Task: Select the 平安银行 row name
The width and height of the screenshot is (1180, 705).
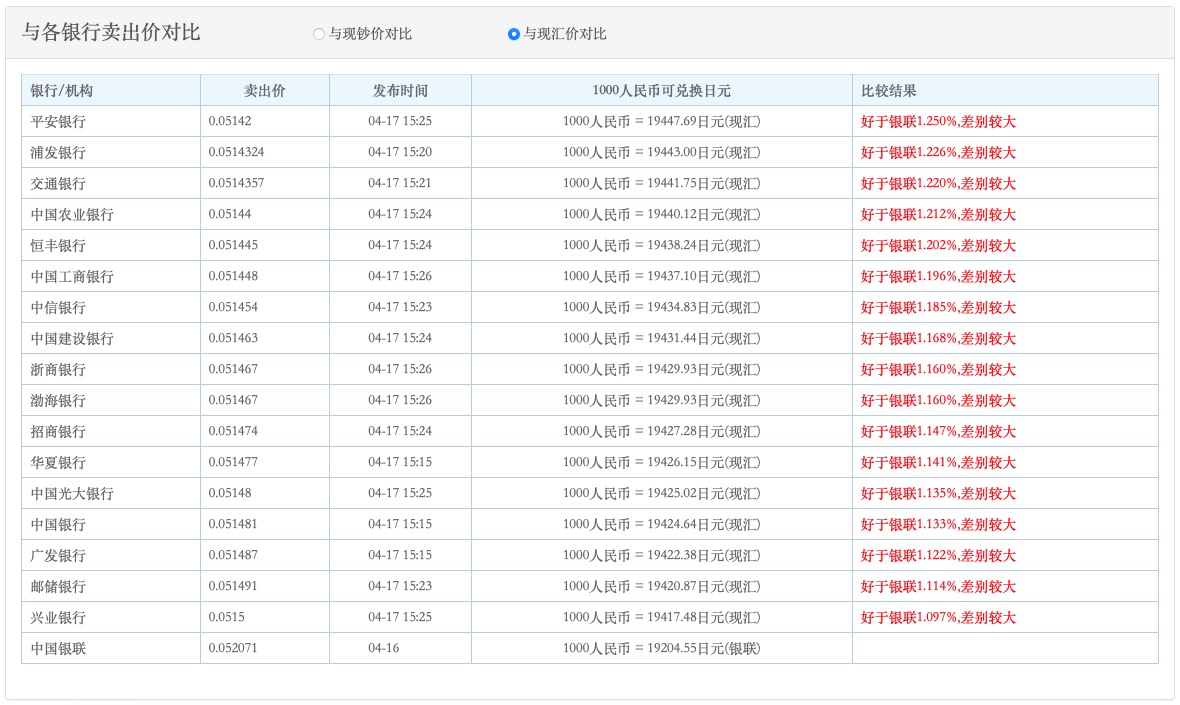Action: pos(58,121)
